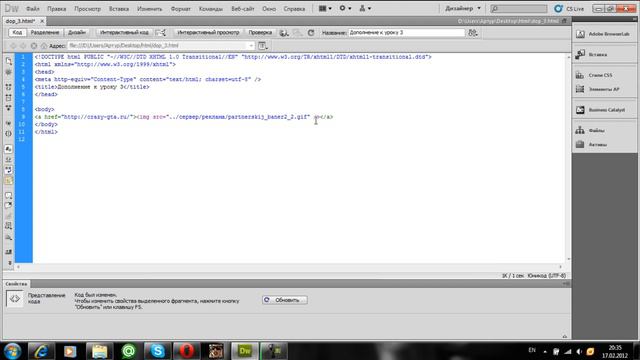Open recent snippets from the coding toolbar
Image resolution: width=640 pixels, height=360 pixels.
coord(9,226)
